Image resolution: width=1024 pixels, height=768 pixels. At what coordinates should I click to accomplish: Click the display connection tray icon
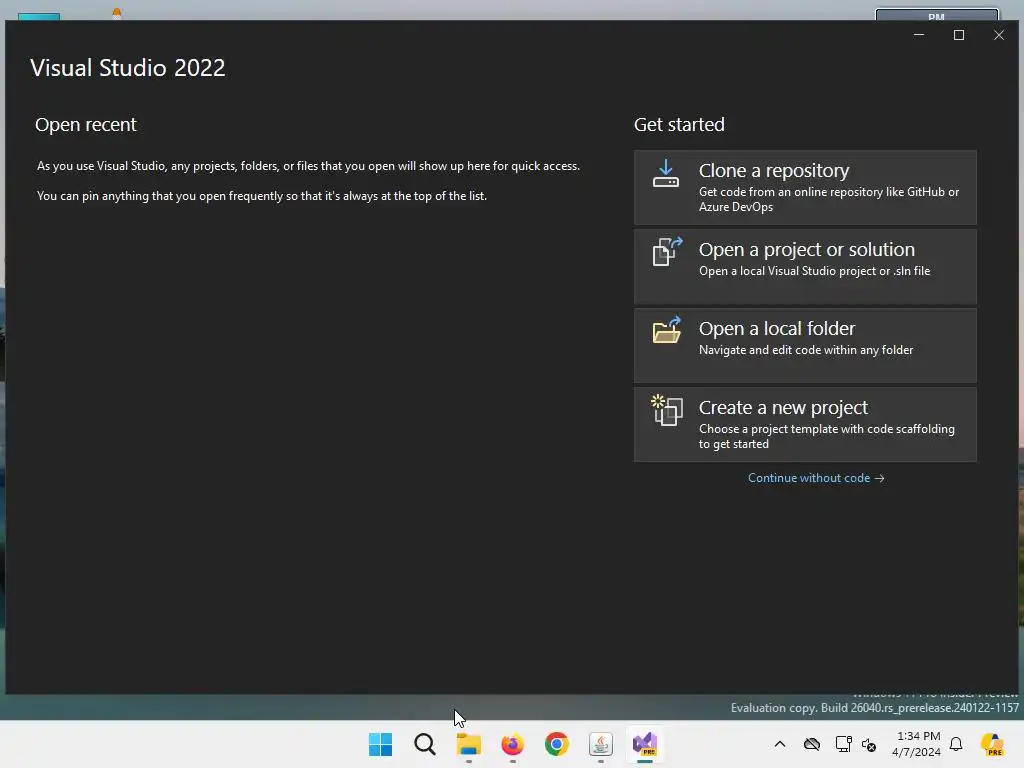(843, 744)
